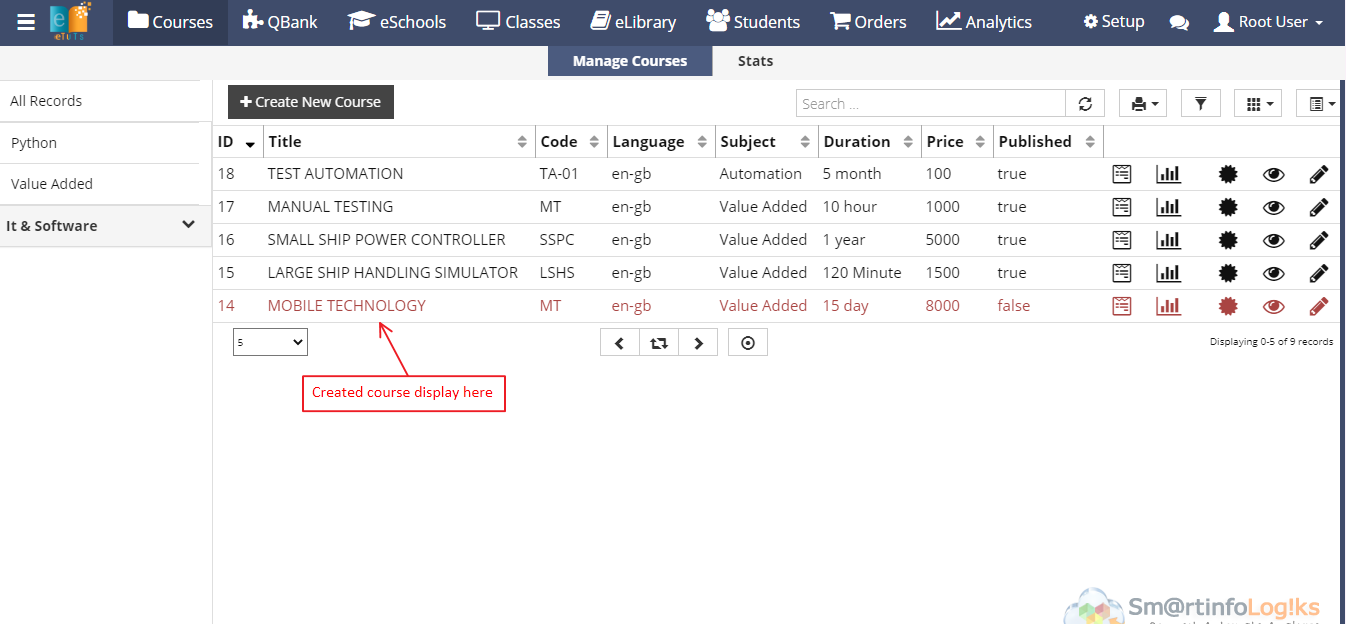Viewport: 1346px width, 624px height.
Task: Edit MANUAL TESTING with pencil icon
Action: click(1319, 207)
